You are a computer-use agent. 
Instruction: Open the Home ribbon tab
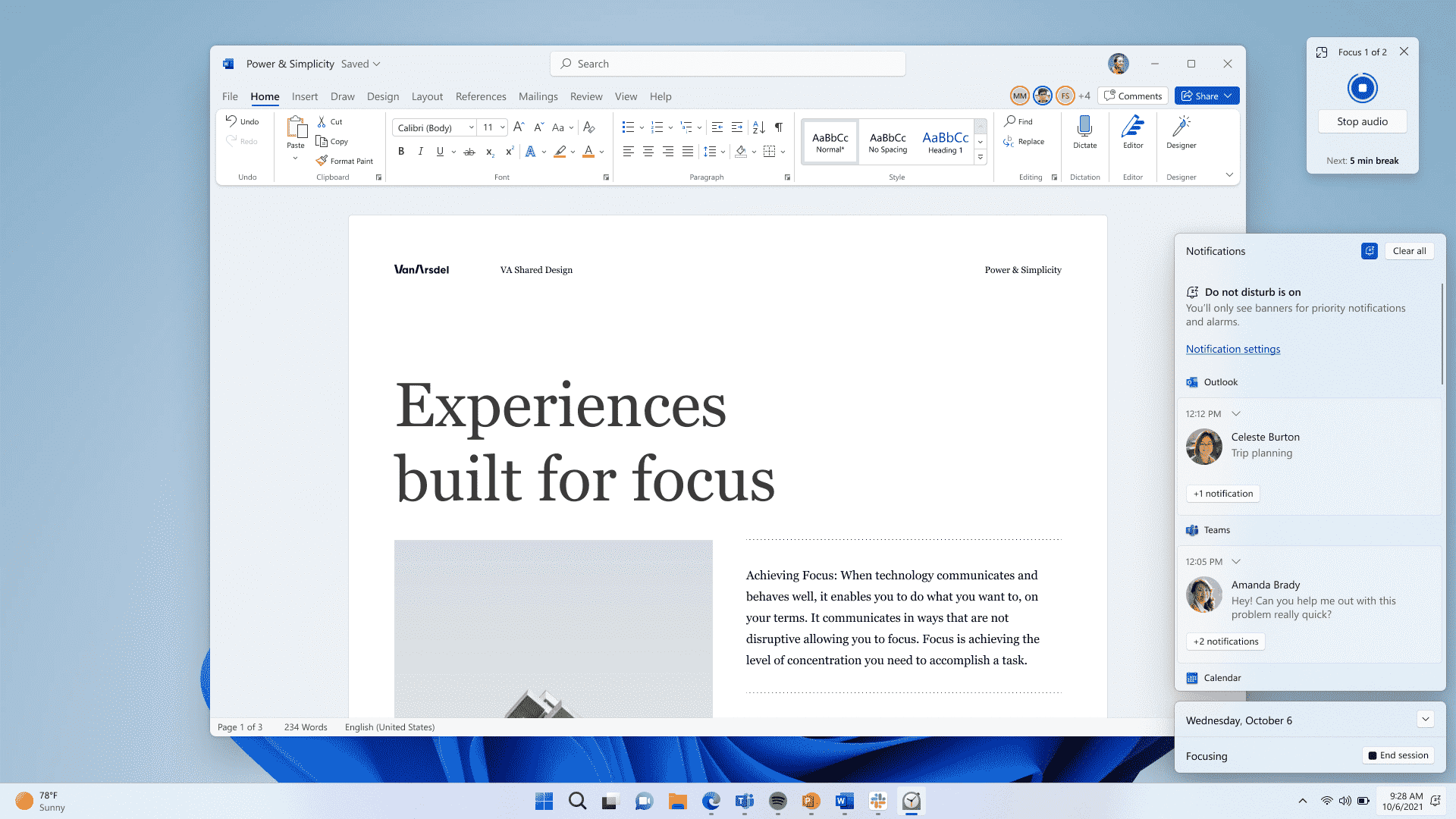[x=264, y=96]
